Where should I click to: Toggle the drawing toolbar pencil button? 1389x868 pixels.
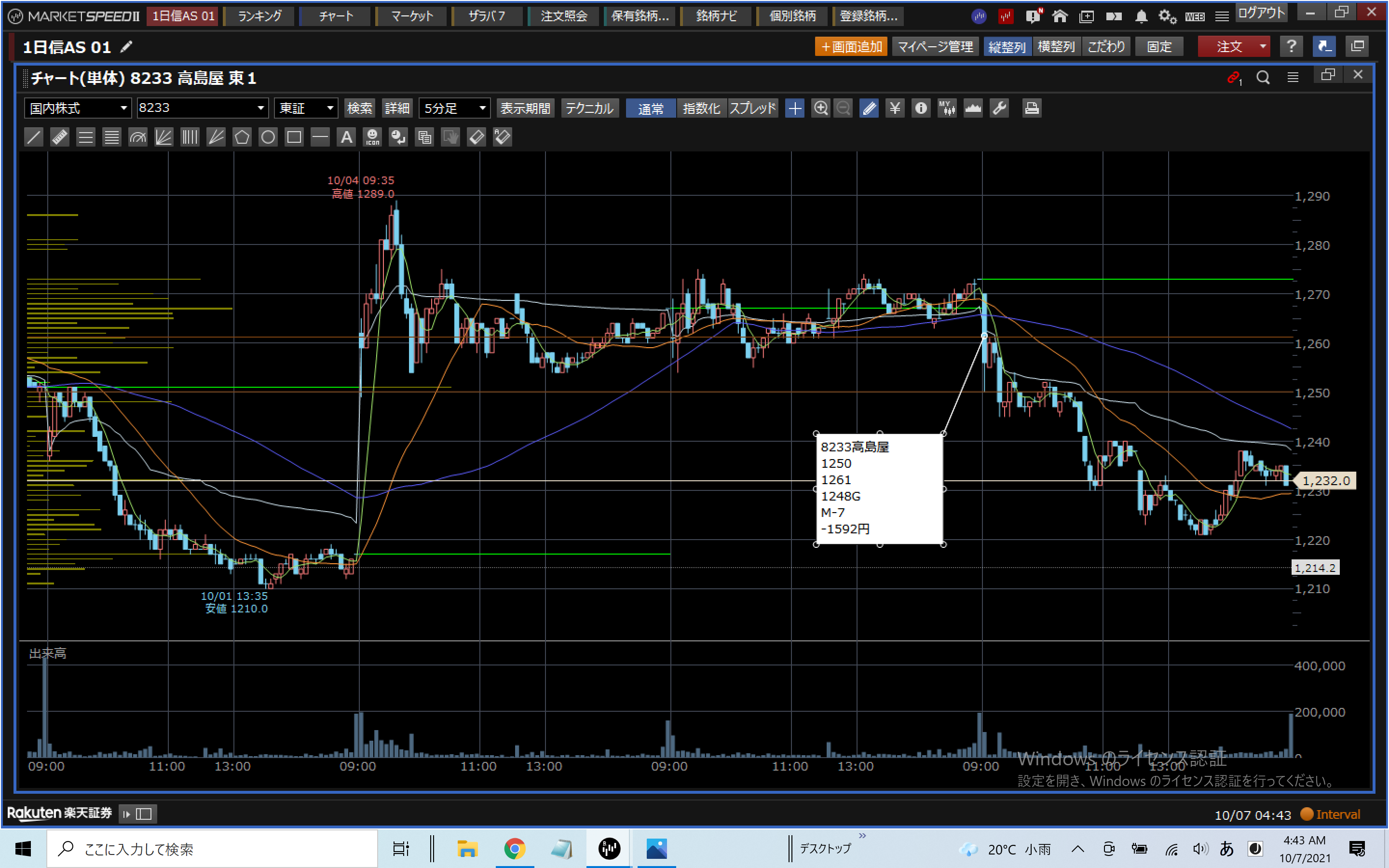[869, 108]
